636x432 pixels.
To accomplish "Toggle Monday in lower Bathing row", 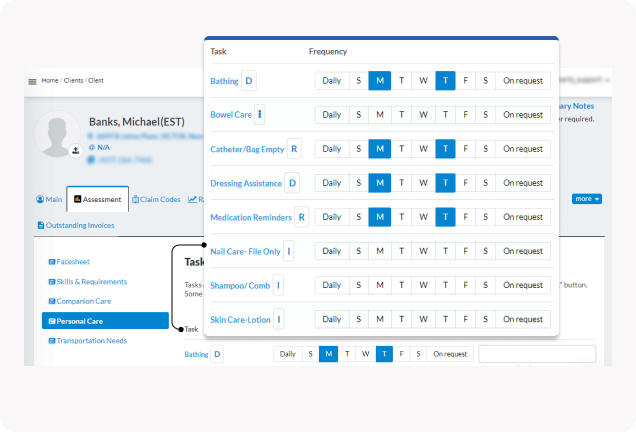I will click(x=329, y=354).
